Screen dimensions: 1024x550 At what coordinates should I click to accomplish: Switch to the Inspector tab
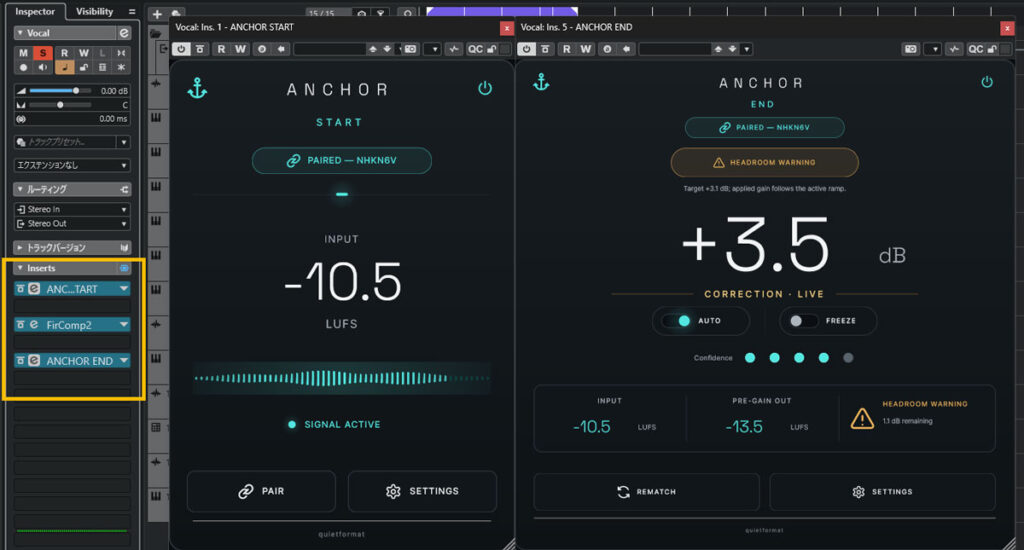pyautogui.click(x=35, y=11)
